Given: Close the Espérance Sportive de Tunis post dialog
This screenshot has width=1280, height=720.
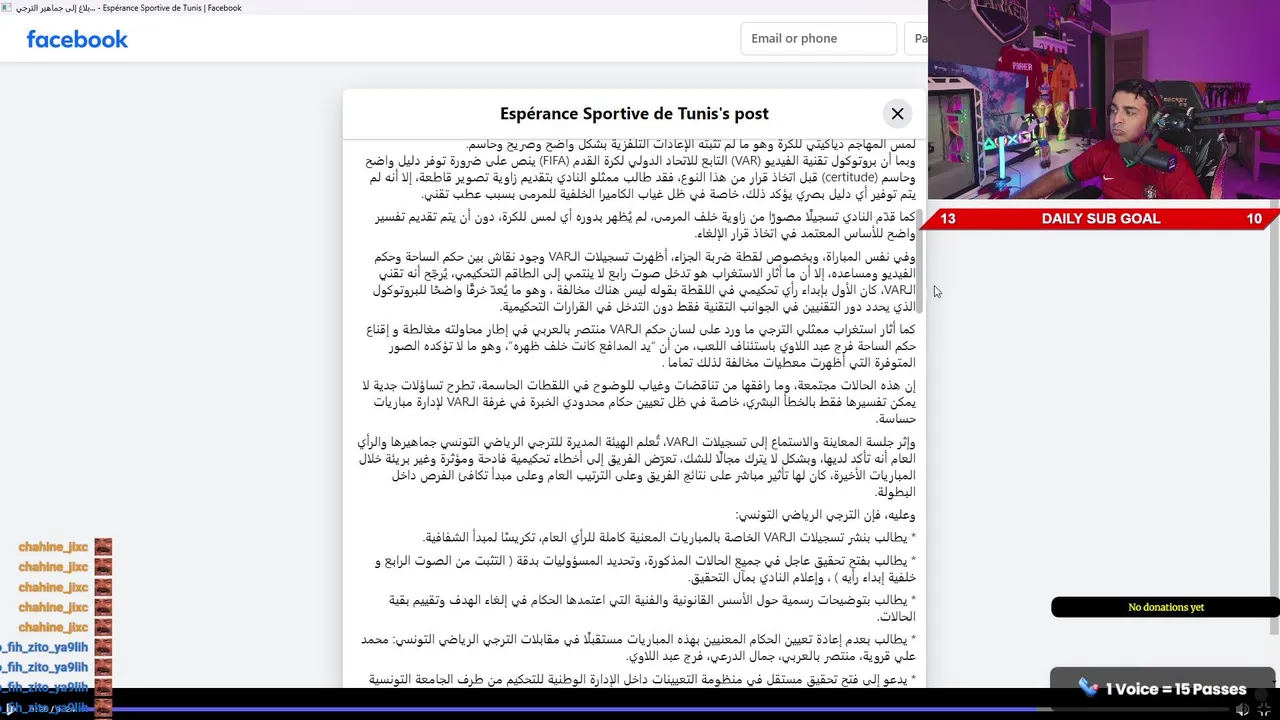Looking at the screenshot, I should 897,114.
